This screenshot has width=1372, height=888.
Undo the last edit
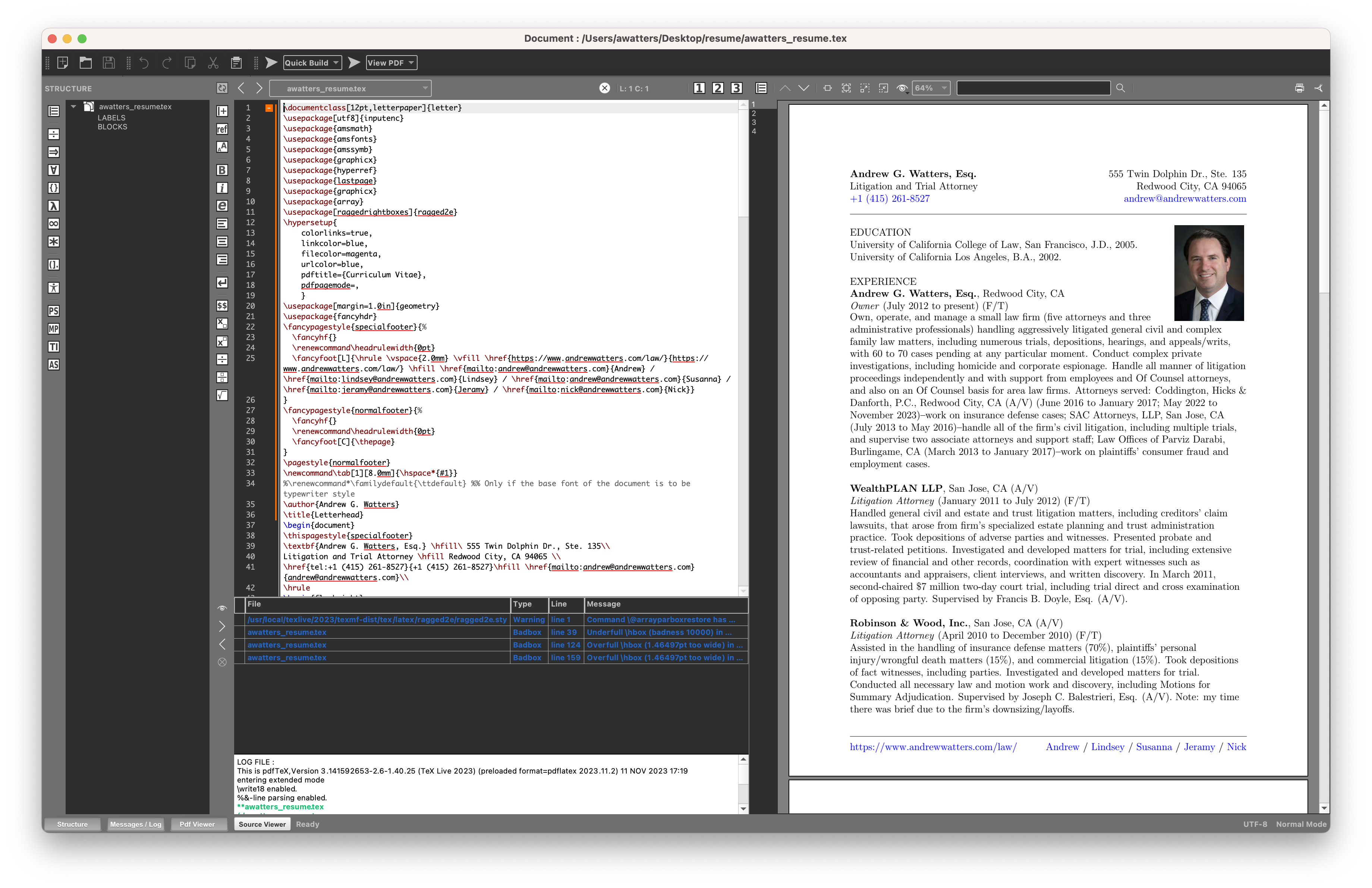[144, 62]
